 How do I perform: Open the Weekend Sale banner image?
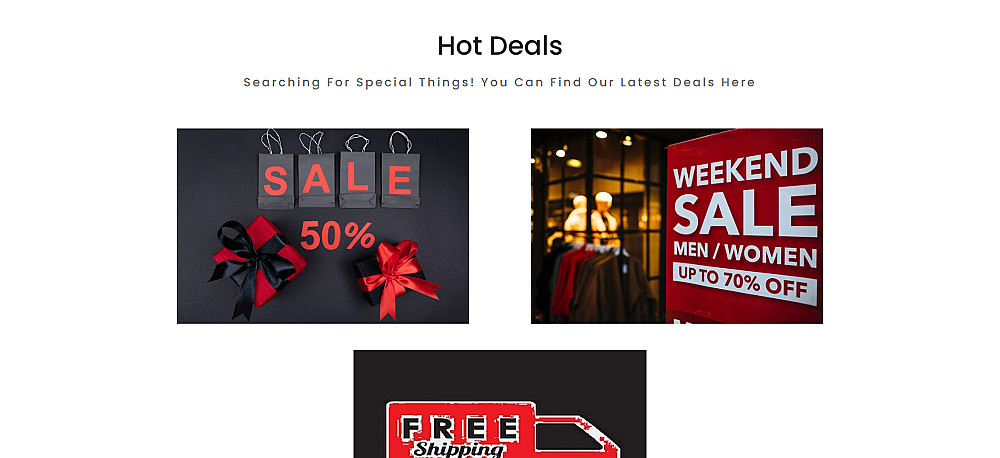click(x=677, y=226)
